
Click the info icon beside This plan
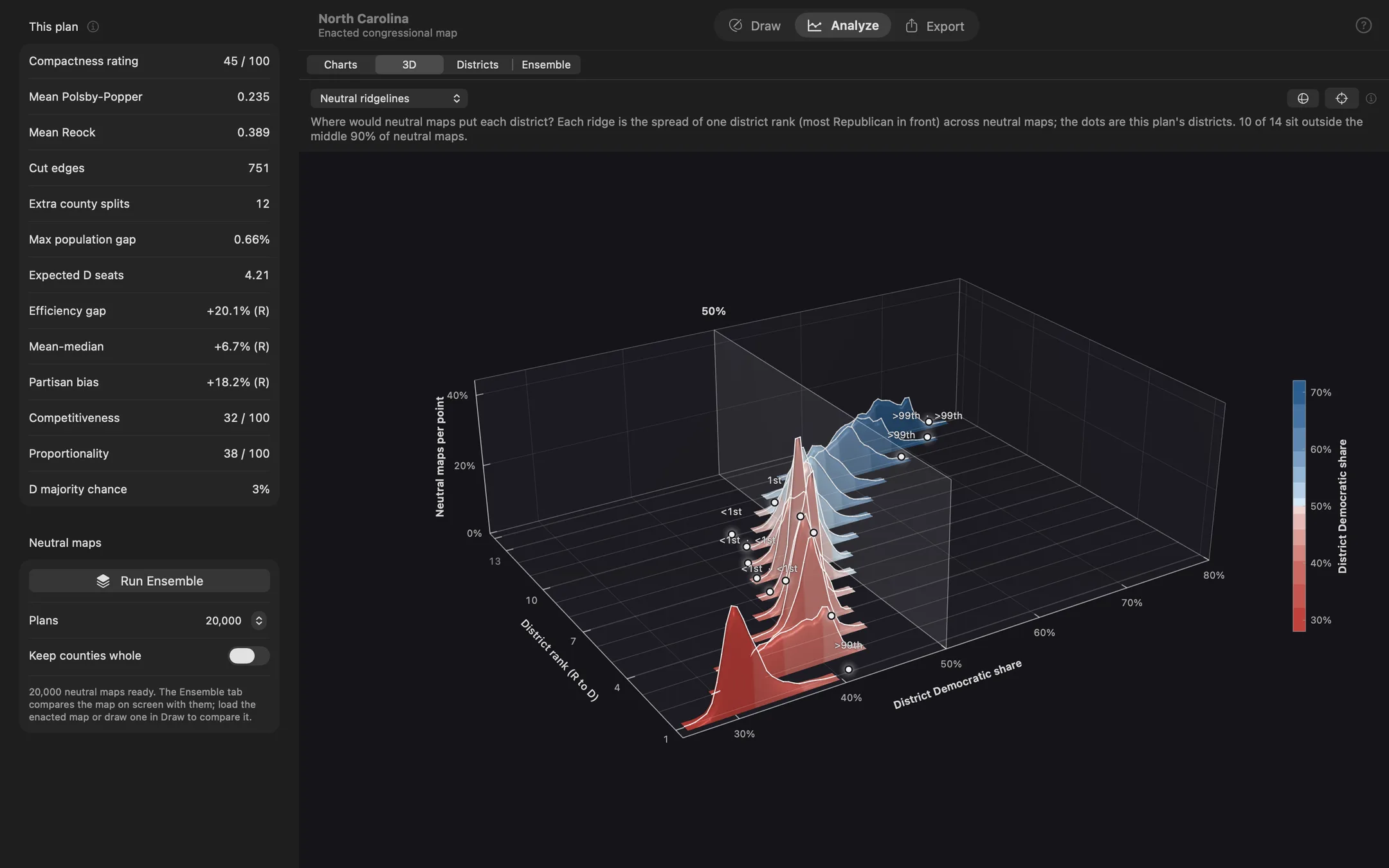(93, 26)
